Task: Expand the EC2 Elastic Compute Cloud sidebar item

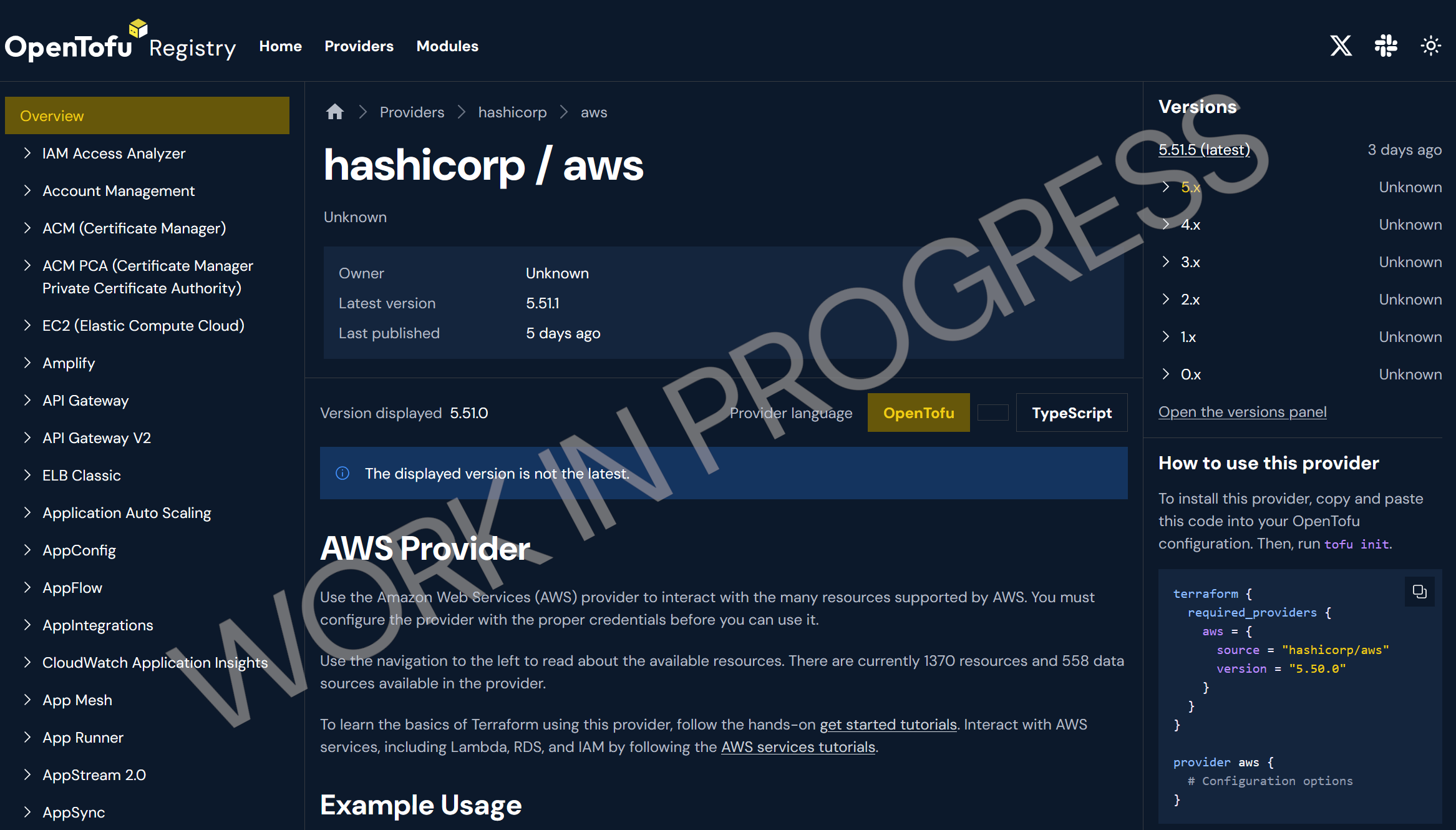Action: click(26, 325)
